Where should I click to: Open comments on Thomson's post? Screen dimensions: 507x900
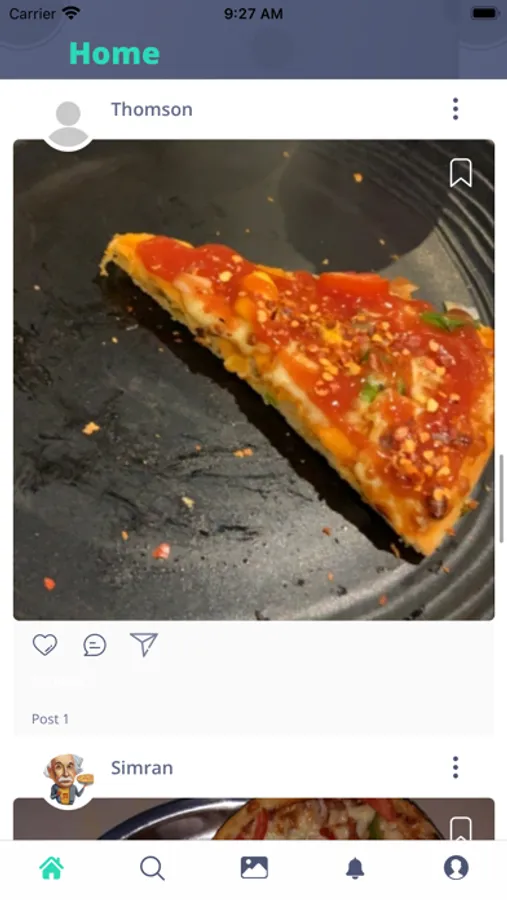click(95, 645)
